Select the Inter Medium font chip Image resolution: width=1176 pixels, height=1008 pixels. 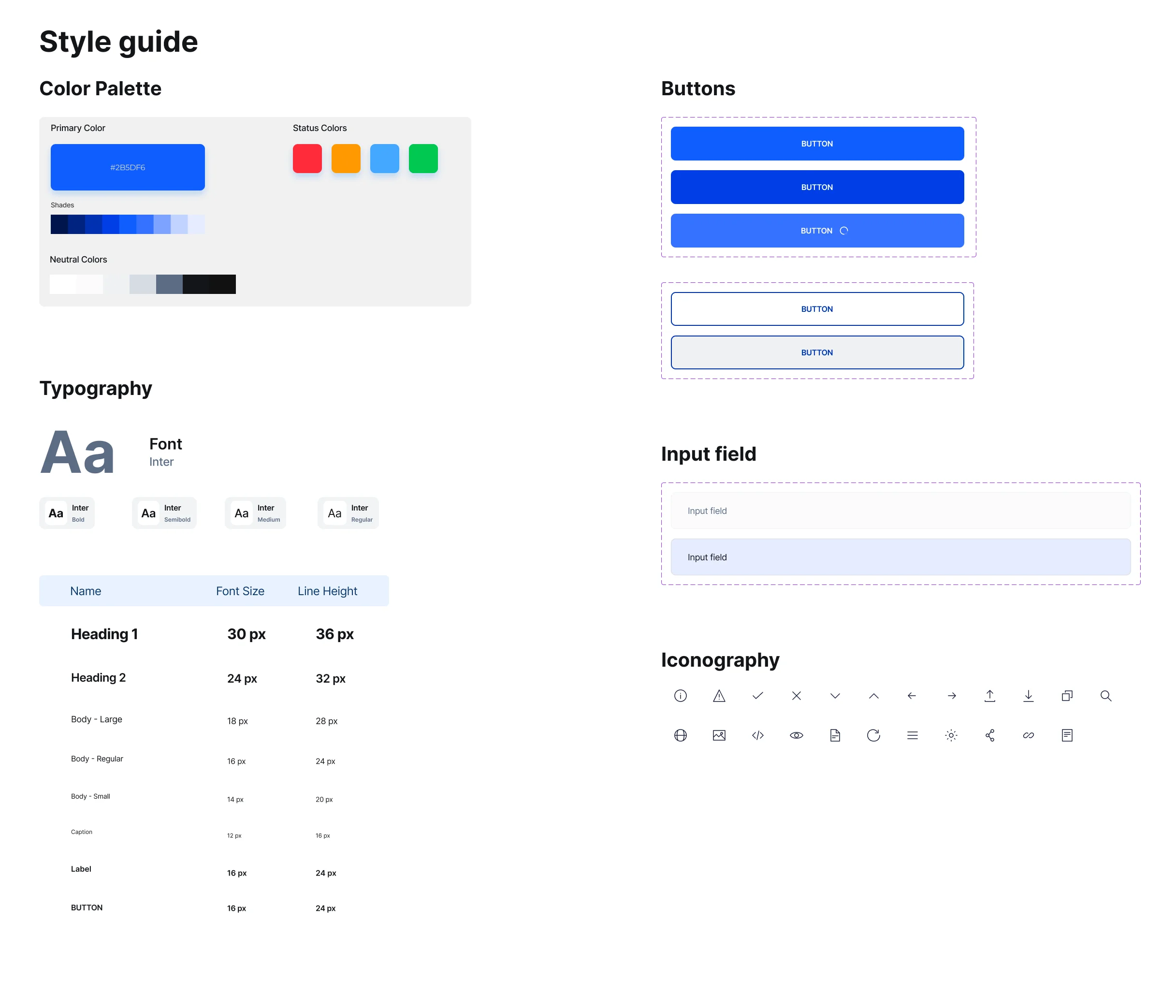click(255, 513)
